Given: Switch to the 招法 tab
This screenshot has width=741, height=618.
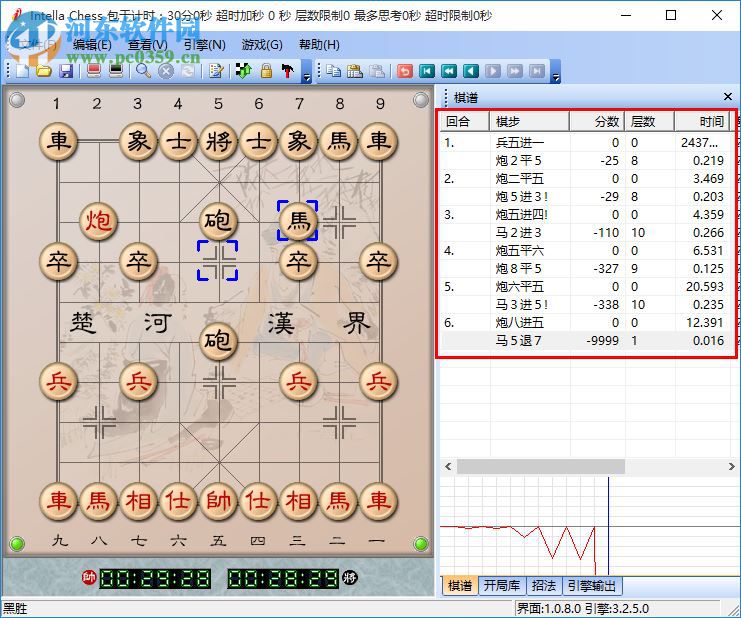Looking at the screenshot, I should point(543,586).
